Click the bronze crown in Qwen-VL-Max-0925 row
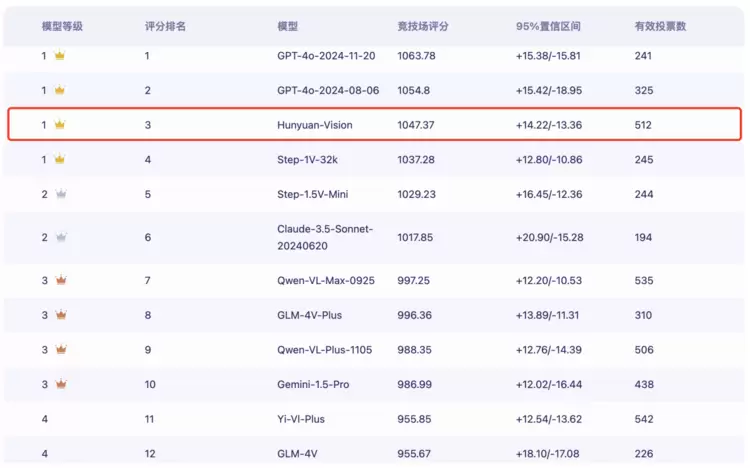 pos(60,281)
